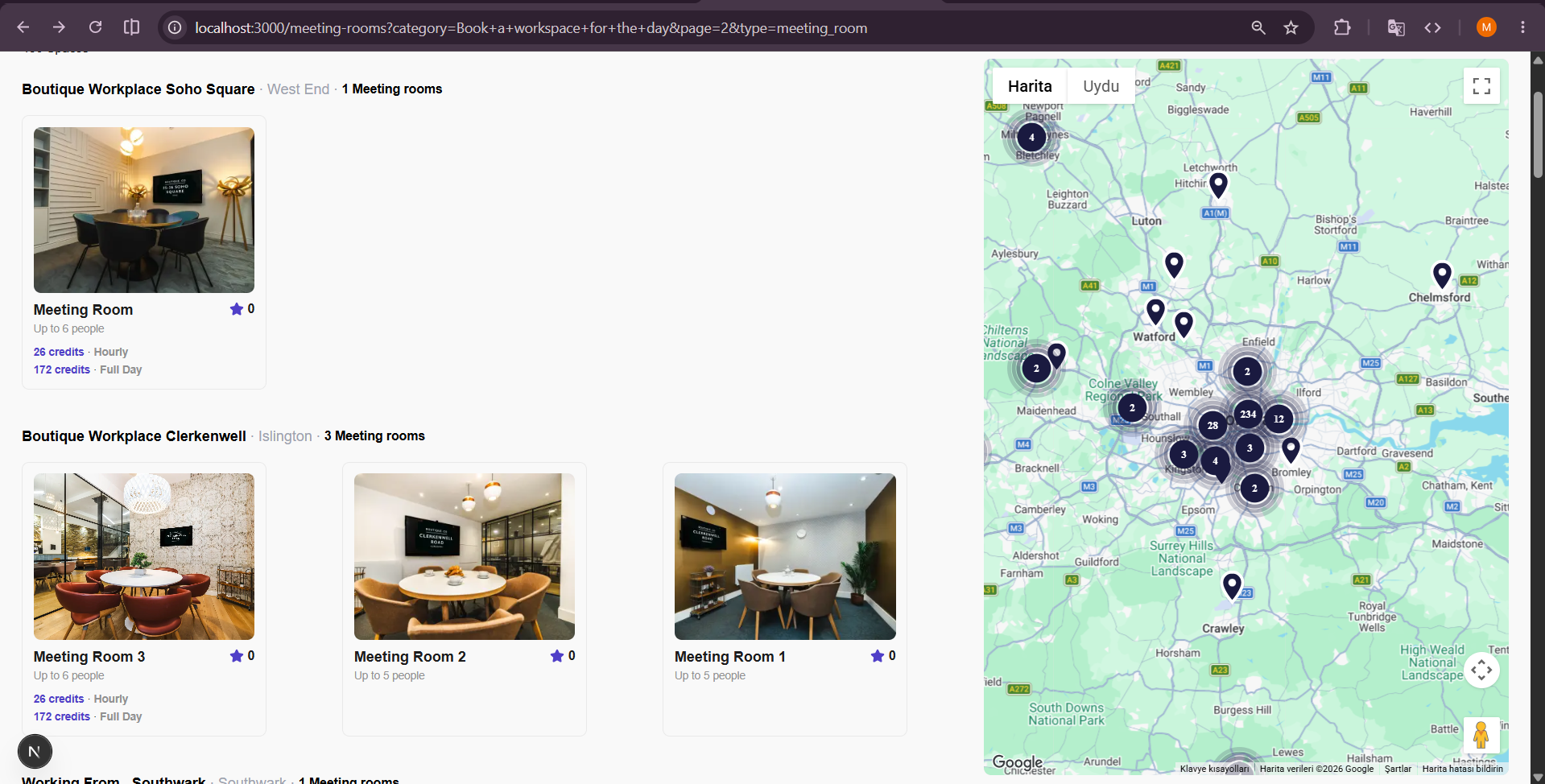Viewport: 1545px width, 784px height.
Task: Go forward in browser history
Action: click(59, 27)
